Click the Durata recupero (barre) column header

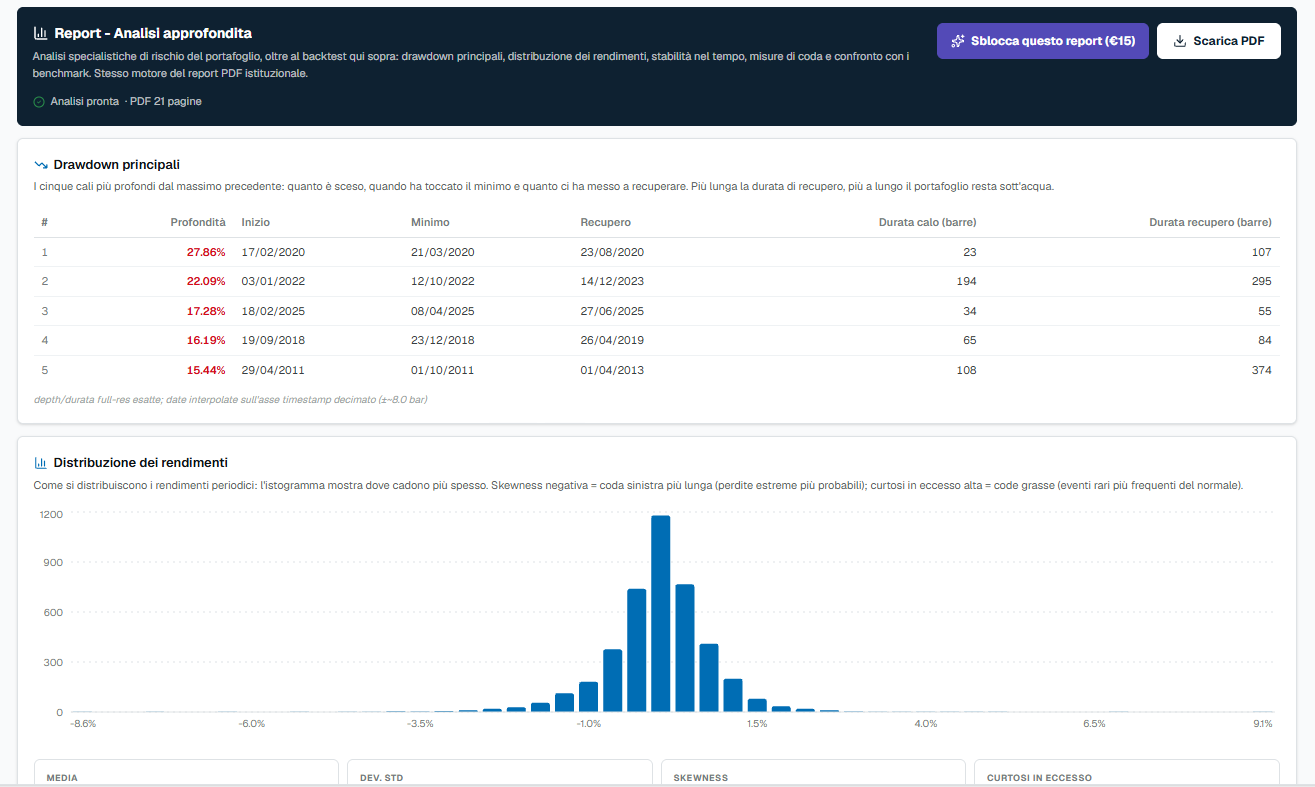[1210, 222]
